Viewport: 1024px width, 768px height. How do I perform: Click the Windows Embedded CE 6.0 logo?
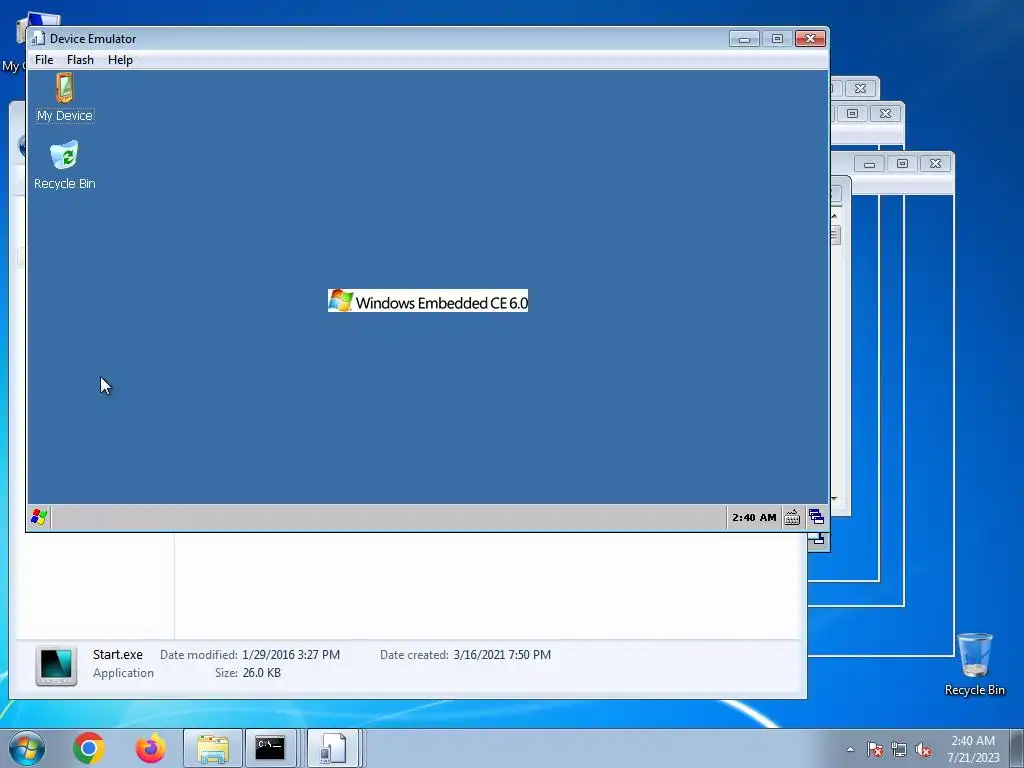tap(428, 301)
